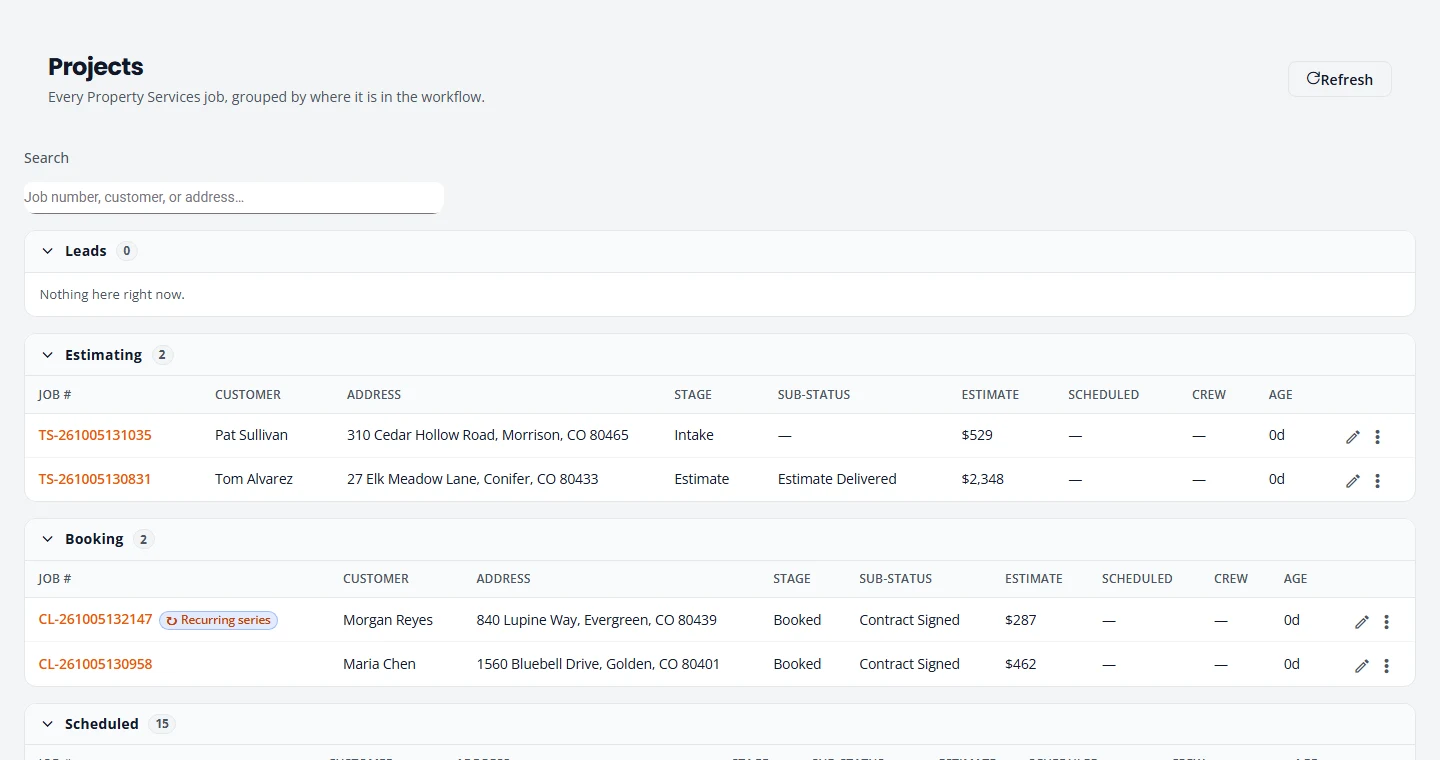Open job TS-261005131035
This screenshot has height=760, width=1440.
[x=95, y=435]
